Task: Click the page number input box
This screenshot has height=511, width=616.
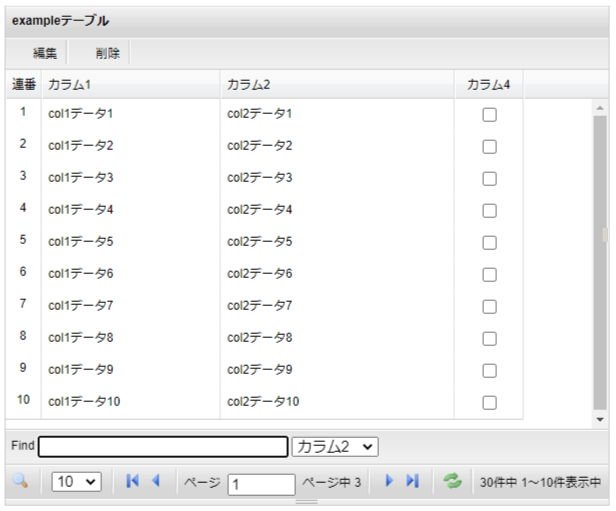Action: pos(261,483)
